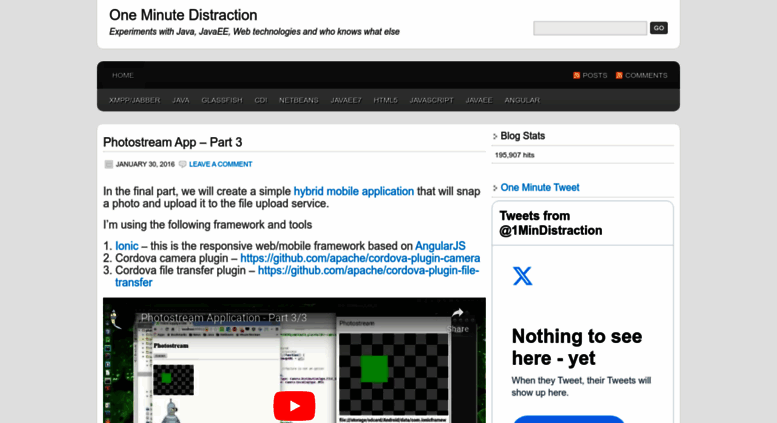Play the Photostream YouTube video
777x423 pixels.
pyautogui.click(x=294, y=406)
